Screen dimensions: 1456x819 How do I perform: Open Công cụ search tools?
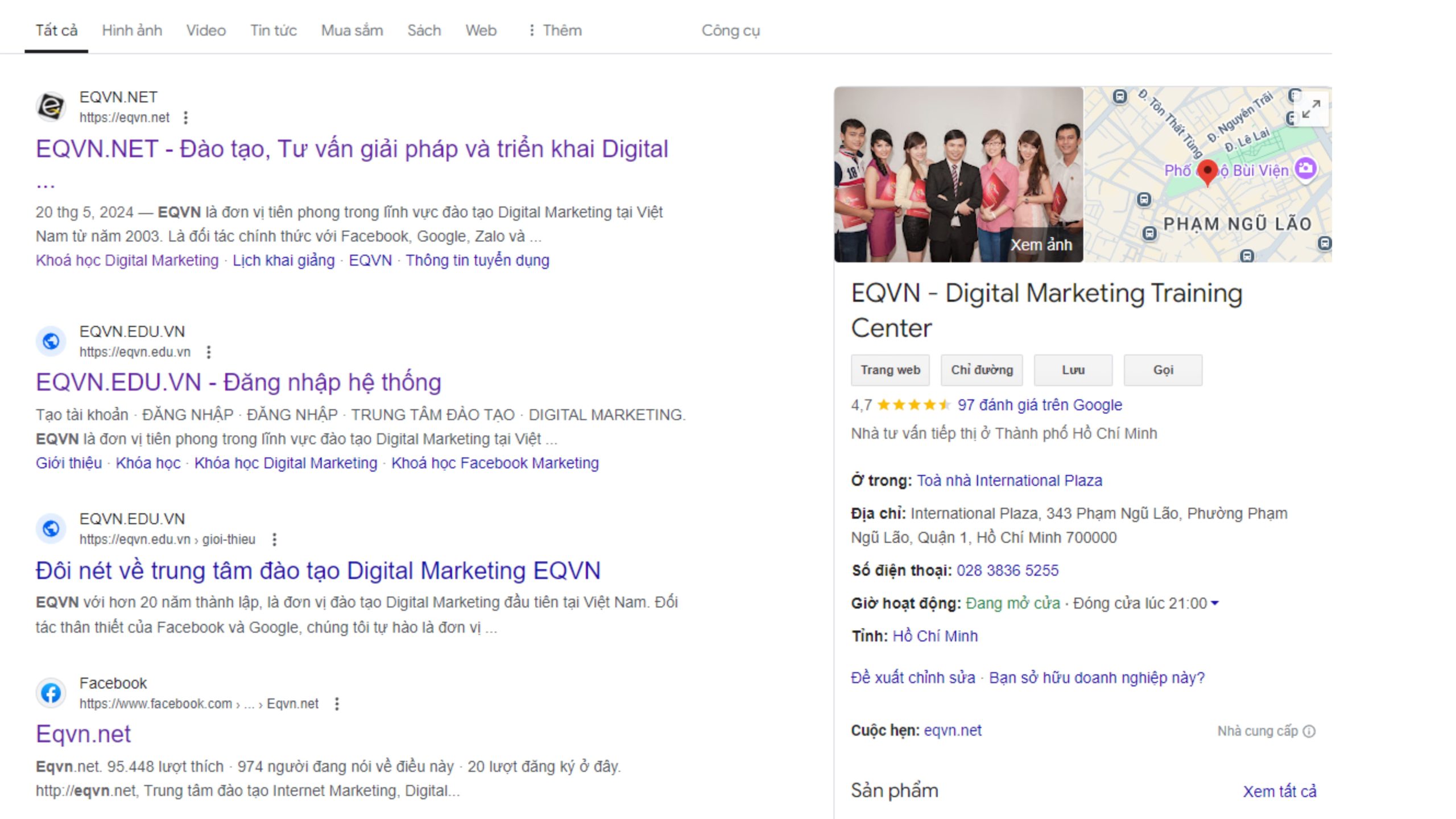[x=730, y=30]
